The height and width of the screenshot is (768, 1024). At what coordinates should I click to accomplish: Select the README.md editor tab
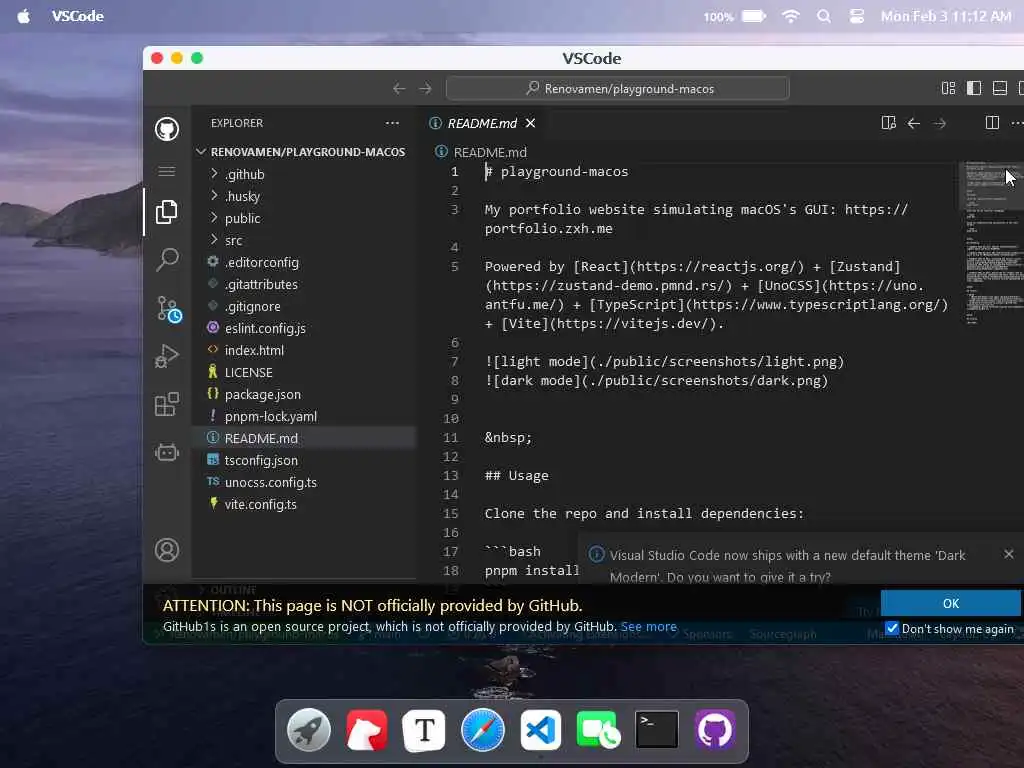(x=482, y=123)
